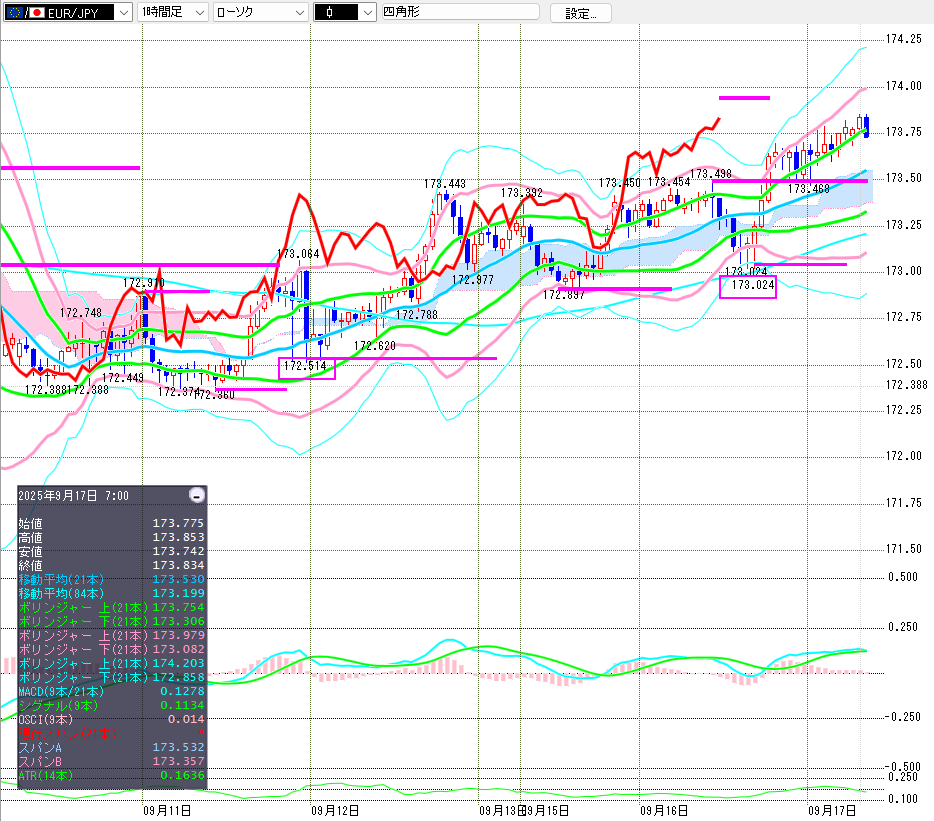
Task: Collapse the data info panel with minus icon
Action: (x=197, y=495)
